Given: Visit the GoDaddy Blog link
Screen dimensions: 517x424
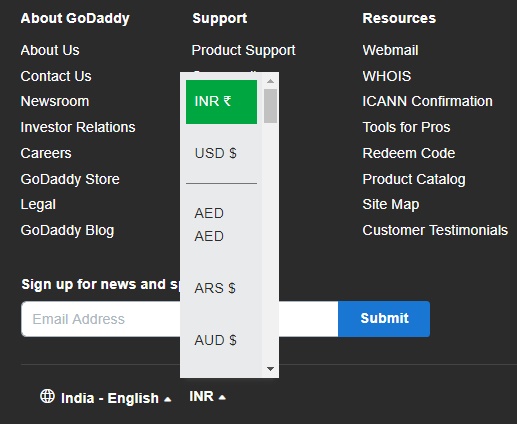Looking at the screenshot, I should coord(67,231).
